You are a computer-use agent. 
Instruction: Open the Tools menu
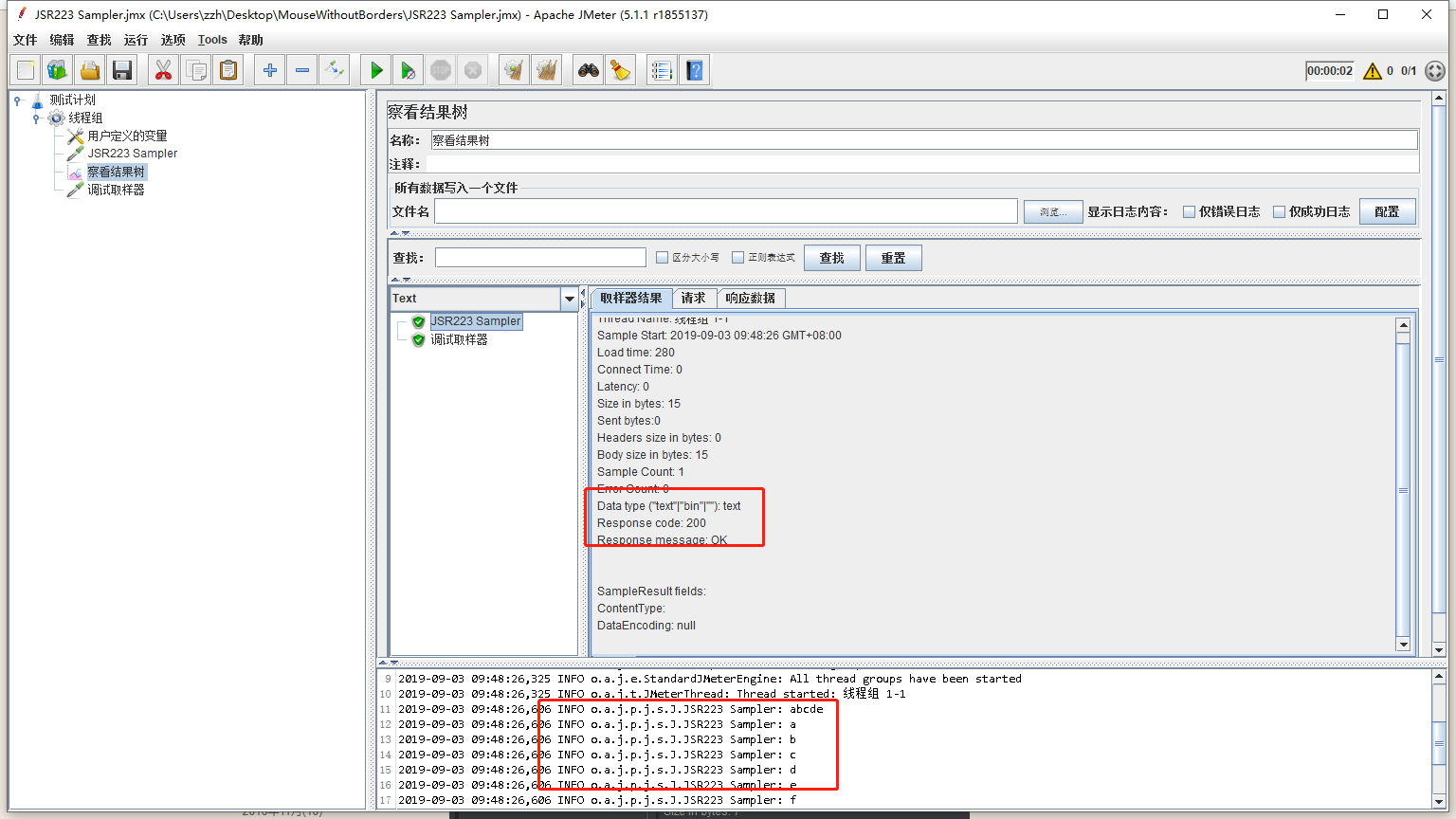(212, 40)
